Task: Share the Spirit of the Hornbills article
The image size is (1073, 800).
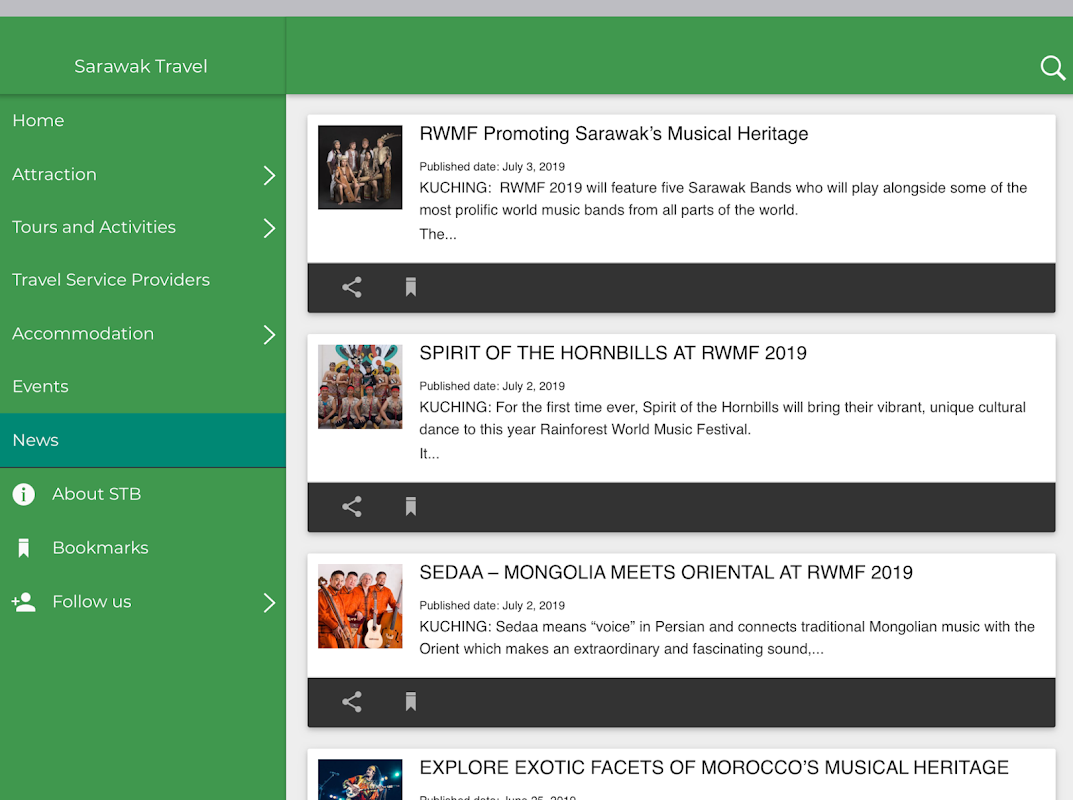Action: (352, 506)
